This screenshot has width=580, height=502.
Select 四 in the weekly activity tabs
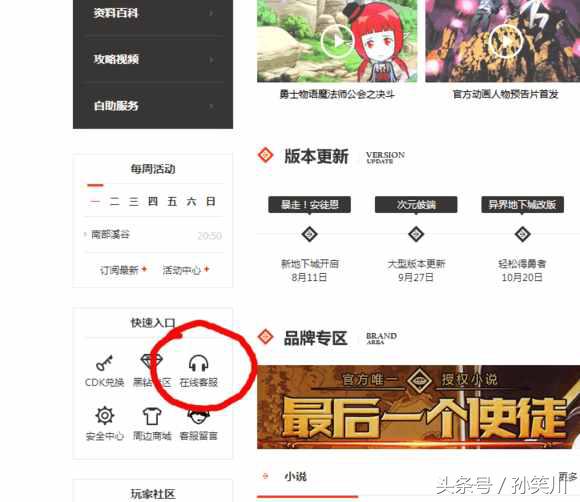coord(153,201)
